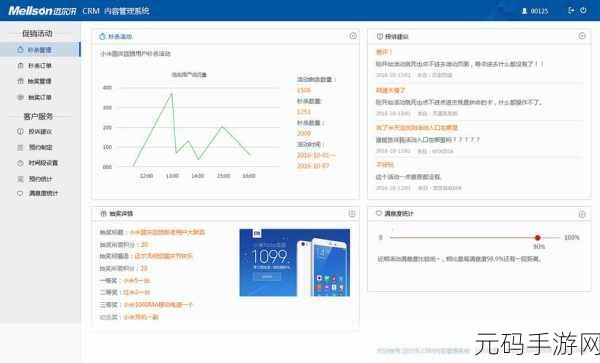This screenshot has width=600, height=363.
Task: Click the 秒杀管理 home icon in sidebar
Action: (20, 50)
